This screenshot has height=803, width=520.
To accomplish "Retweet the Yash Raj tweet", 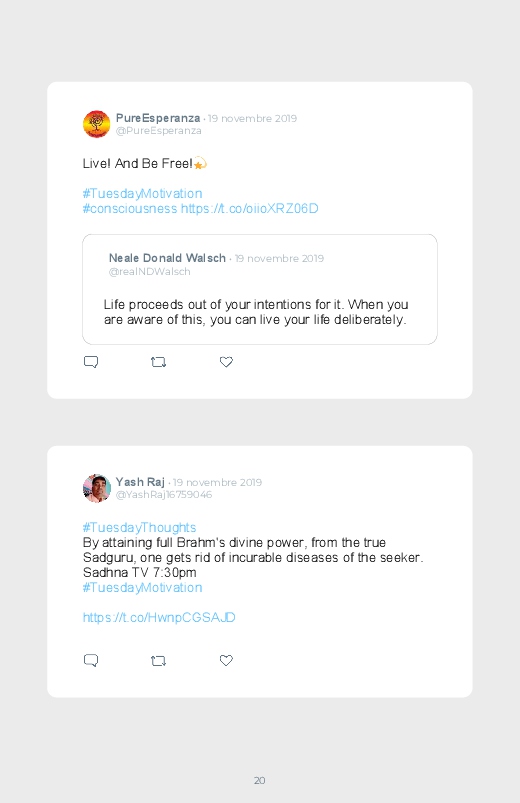I will [158, 661].
